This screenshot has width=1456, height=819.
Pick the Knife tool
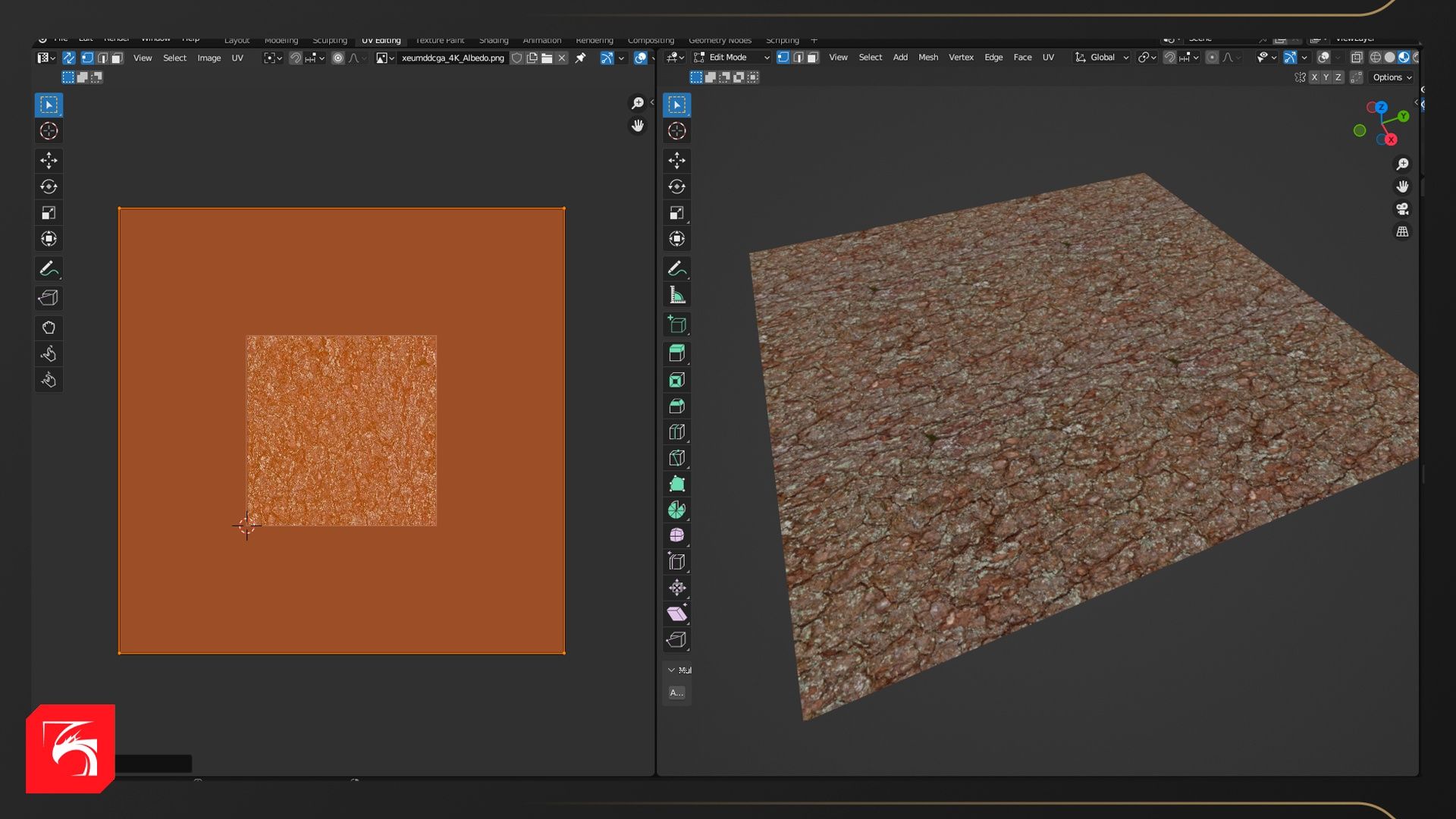point(676,458)
